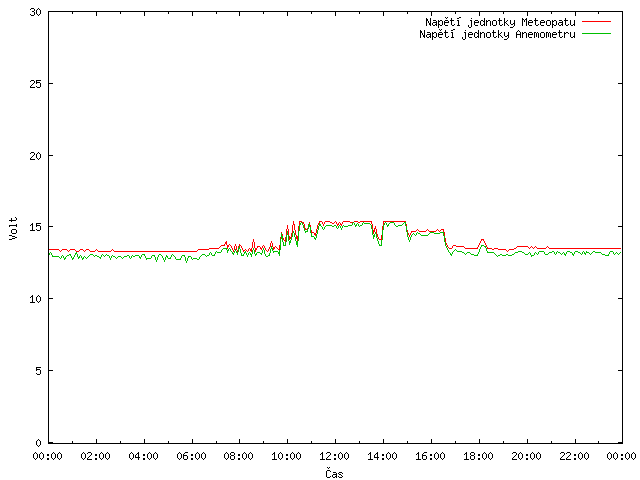Click x-axis time label 20:00

(x=527, y=456)
